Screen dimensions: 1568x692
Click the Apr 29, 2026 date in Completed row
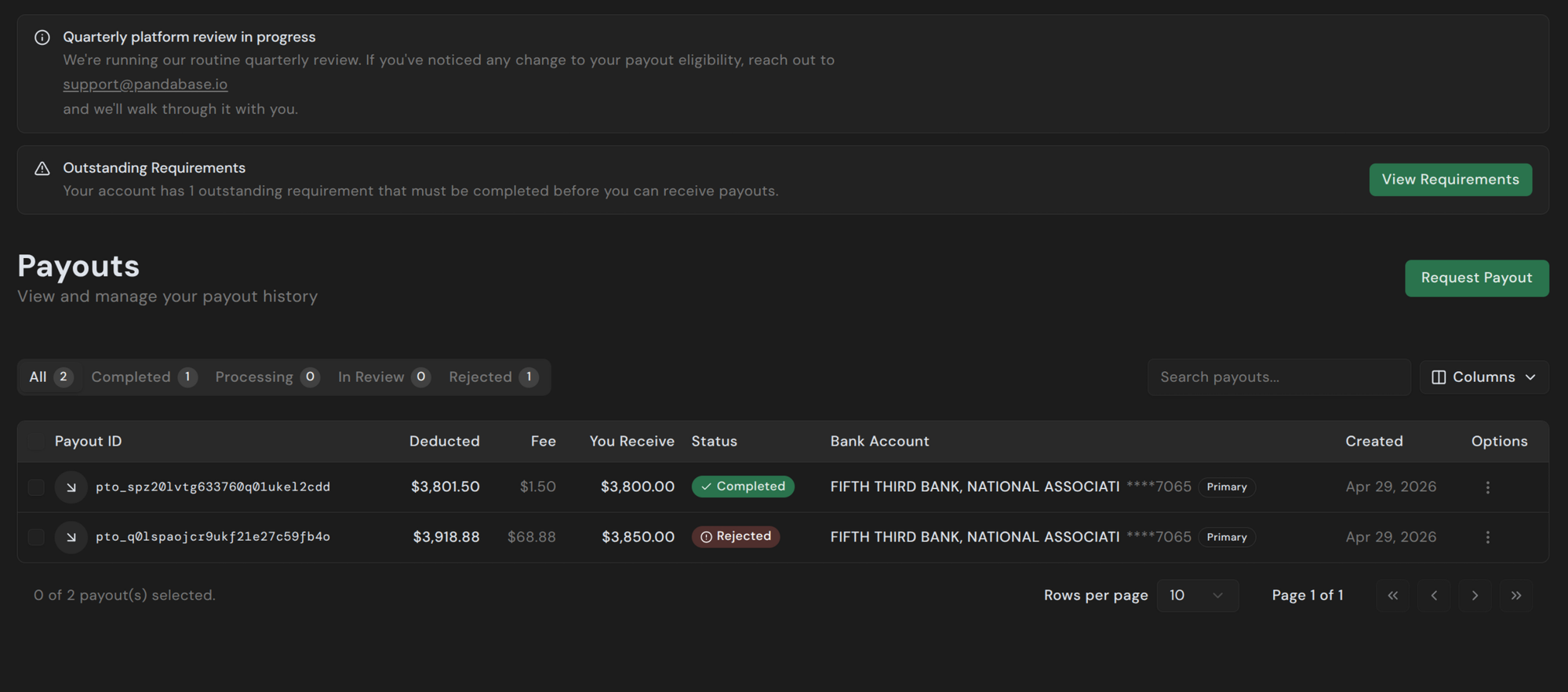coord(1391,487)
